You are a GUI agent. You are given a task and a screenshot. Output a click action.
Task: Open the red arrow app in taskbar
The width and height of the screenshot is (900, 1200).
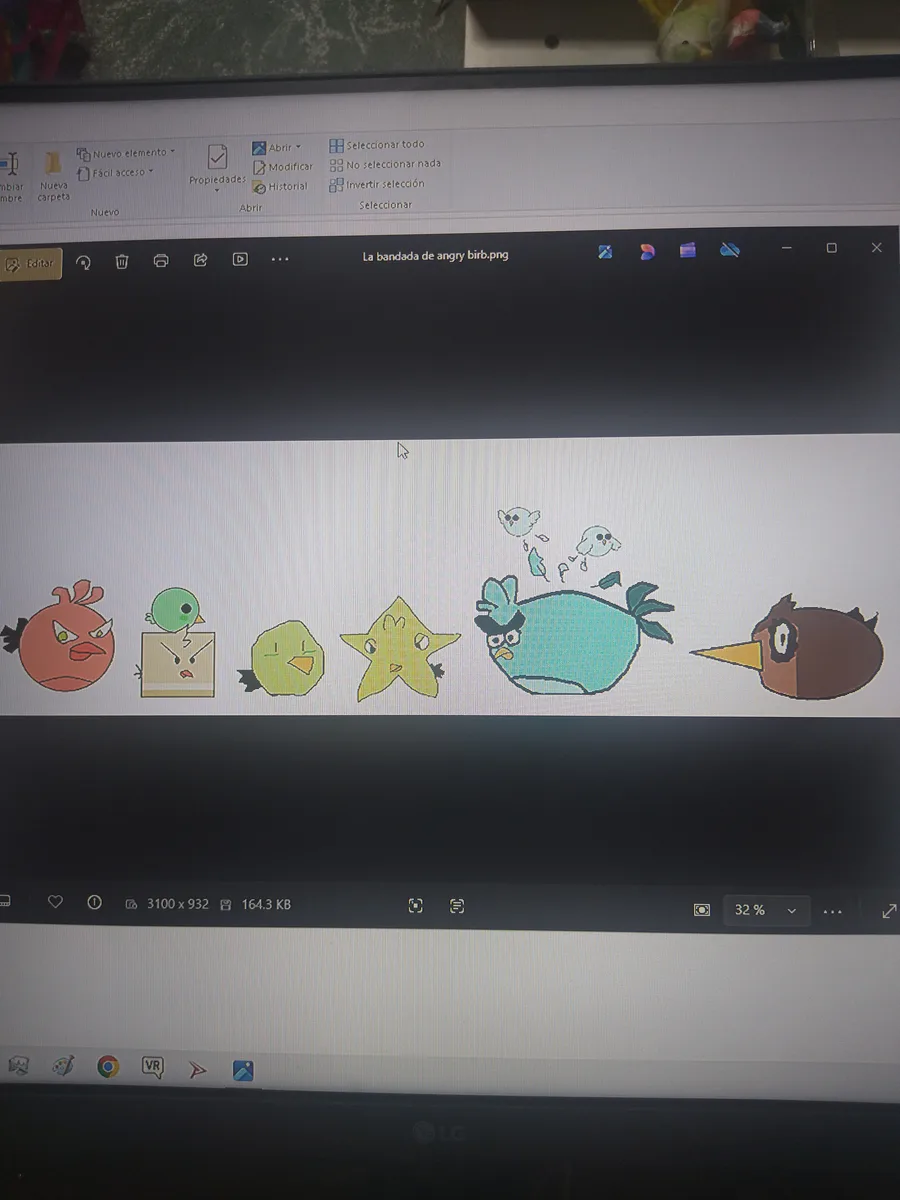pyautogui.click(x=198, y=1070)
